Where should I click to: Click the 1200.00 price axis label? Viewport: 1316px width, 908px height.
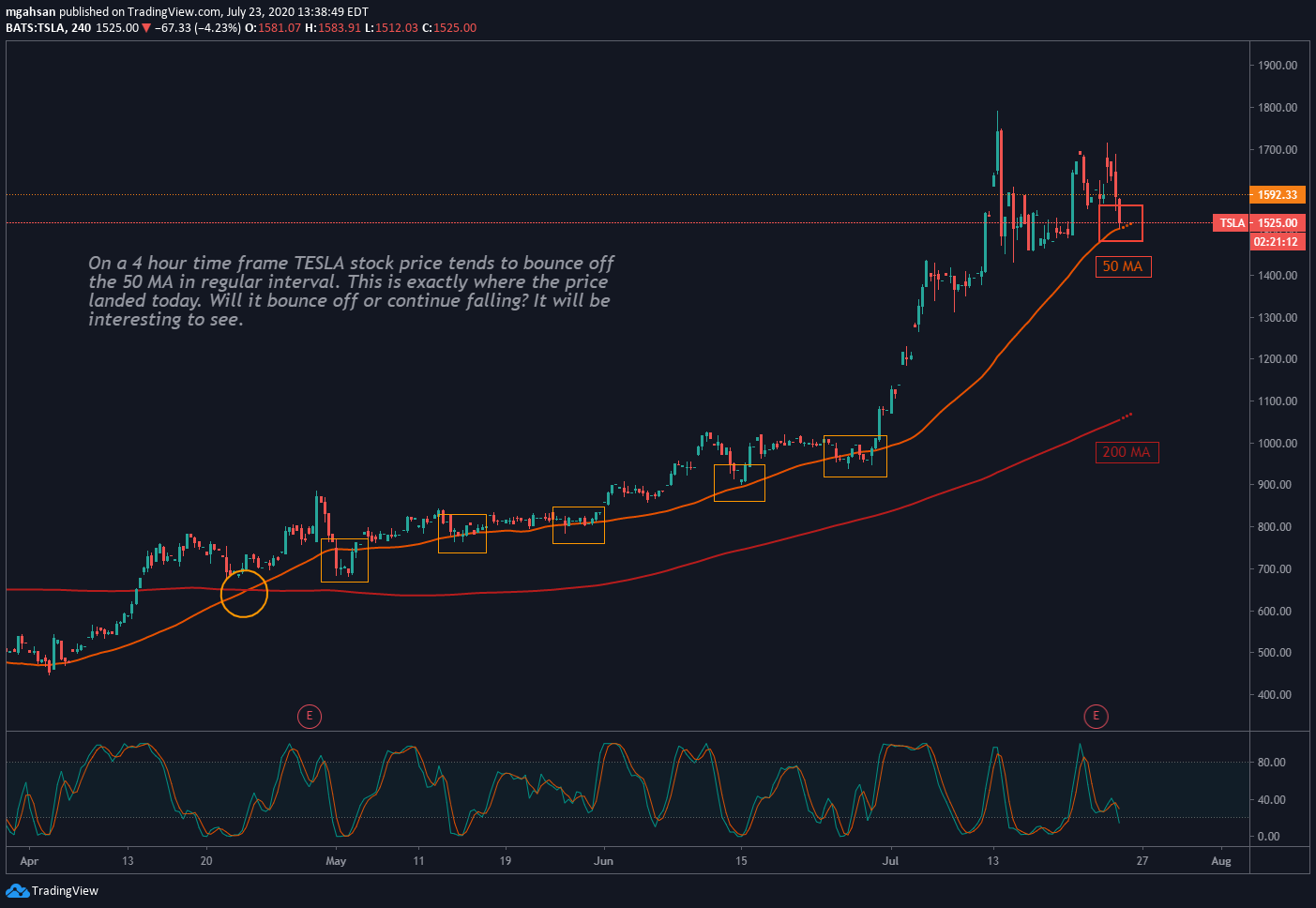pyautogui.click(x=1278, y=359)
